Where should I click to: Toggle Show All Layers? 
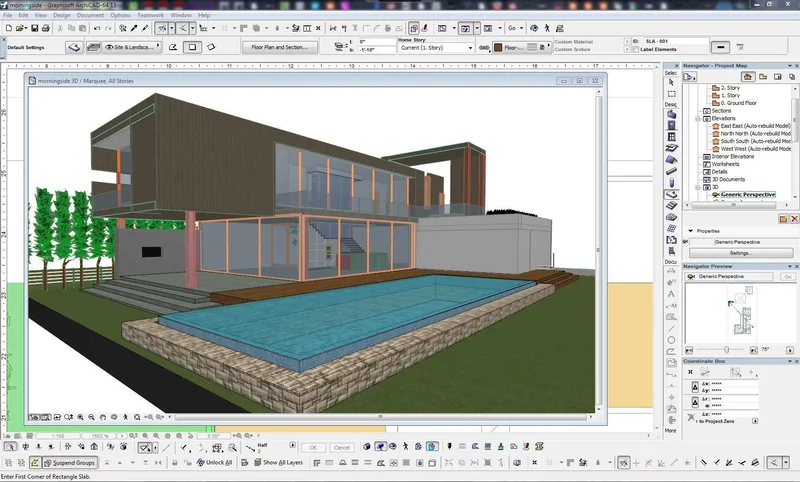pyautogui.click(x=279, y=463)
